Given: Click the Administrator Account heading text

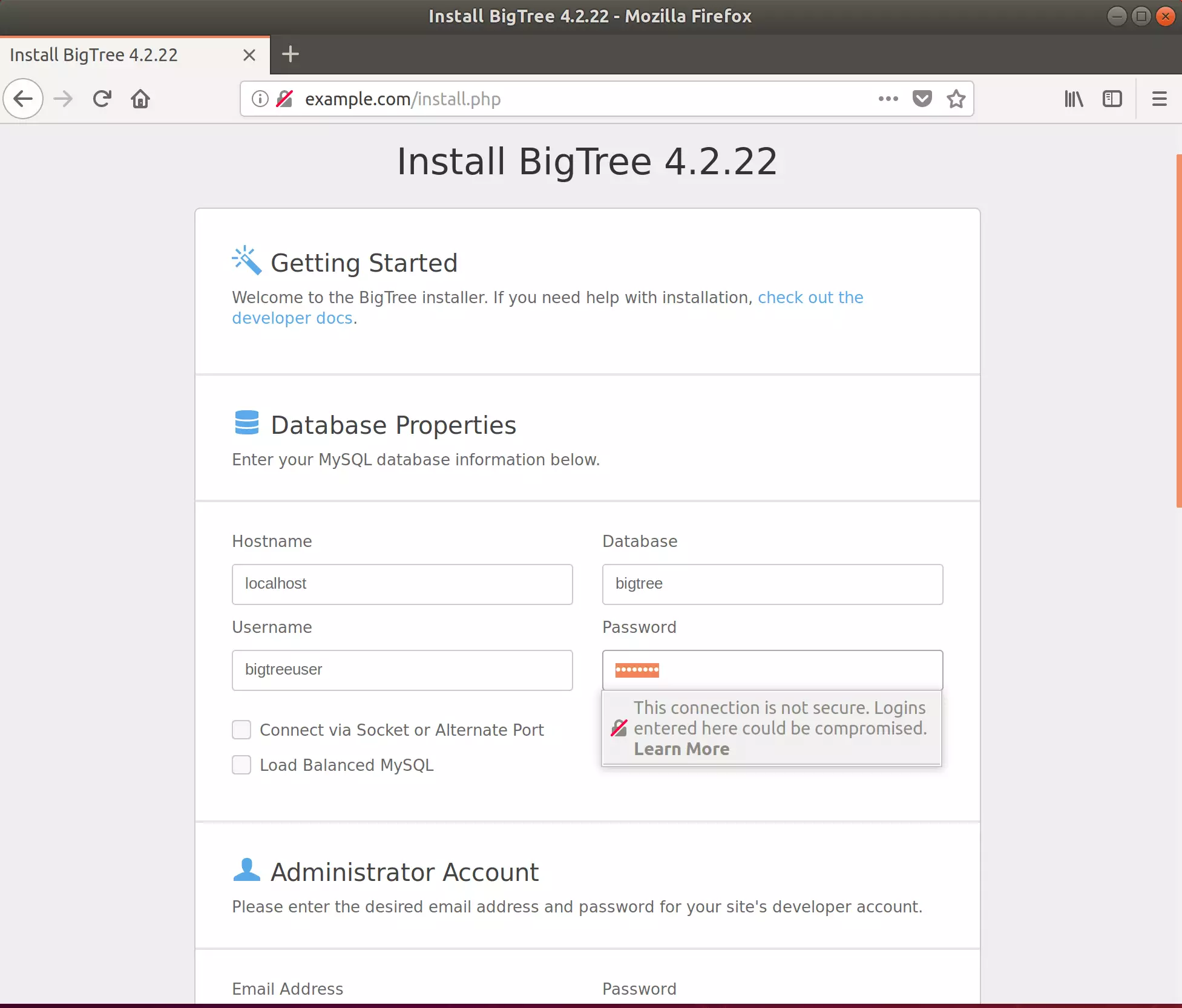Looking at the screenshot, I should click(x=405, y=872).
